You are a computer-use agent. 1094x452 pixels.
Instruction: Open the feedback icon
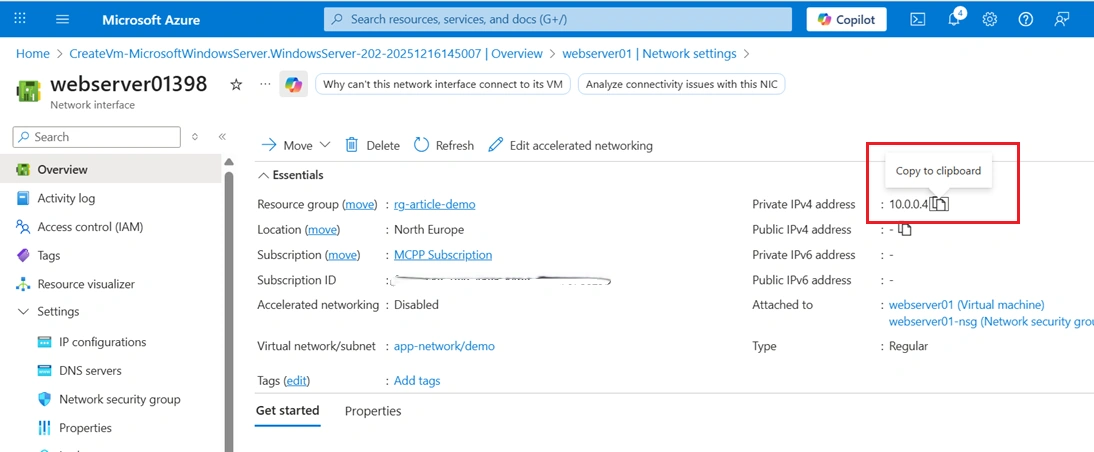(1062, 20)
